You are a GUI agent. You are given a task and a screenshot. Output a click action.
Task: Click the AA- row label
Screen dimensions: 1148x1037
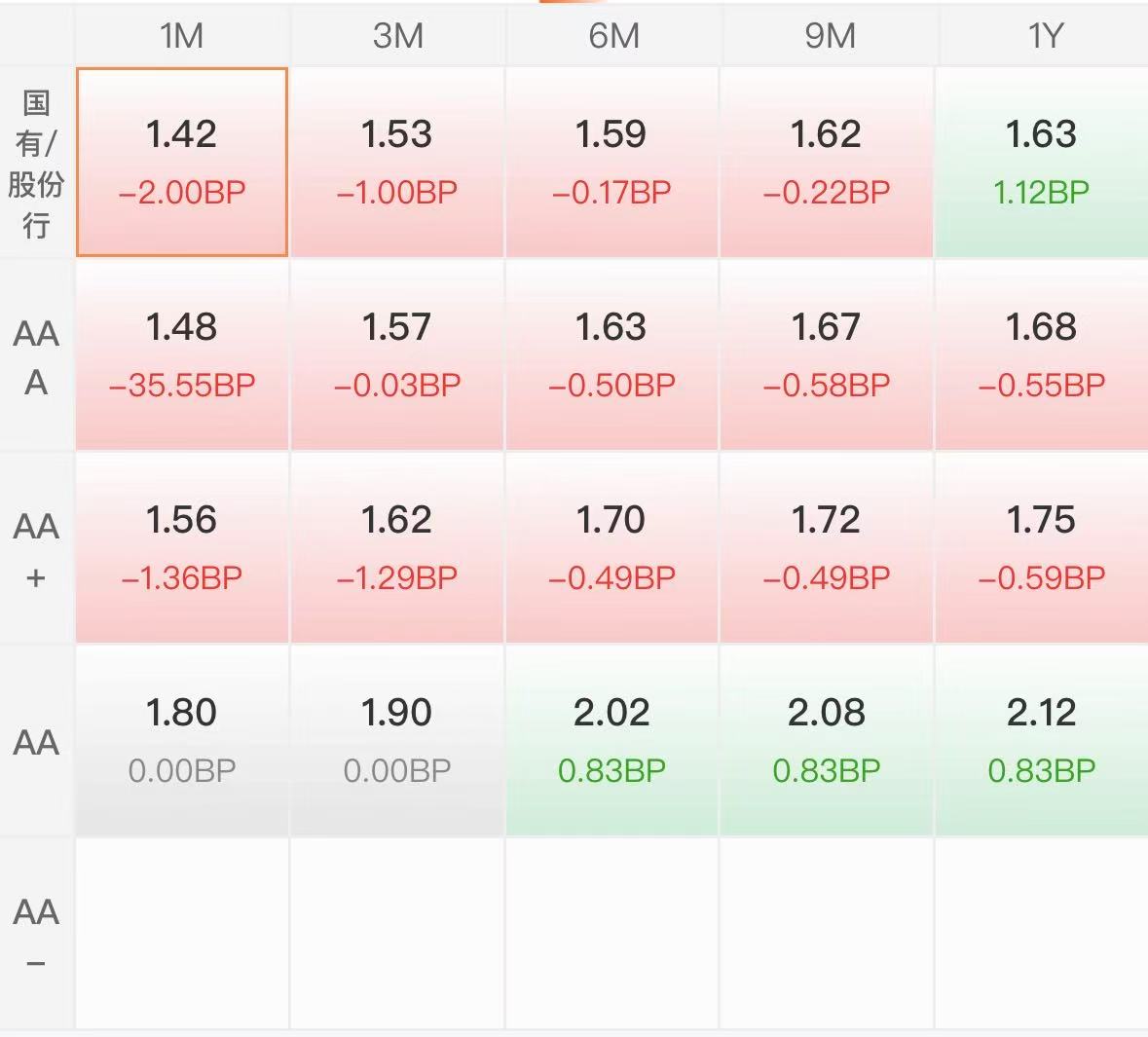pos(36,934)
